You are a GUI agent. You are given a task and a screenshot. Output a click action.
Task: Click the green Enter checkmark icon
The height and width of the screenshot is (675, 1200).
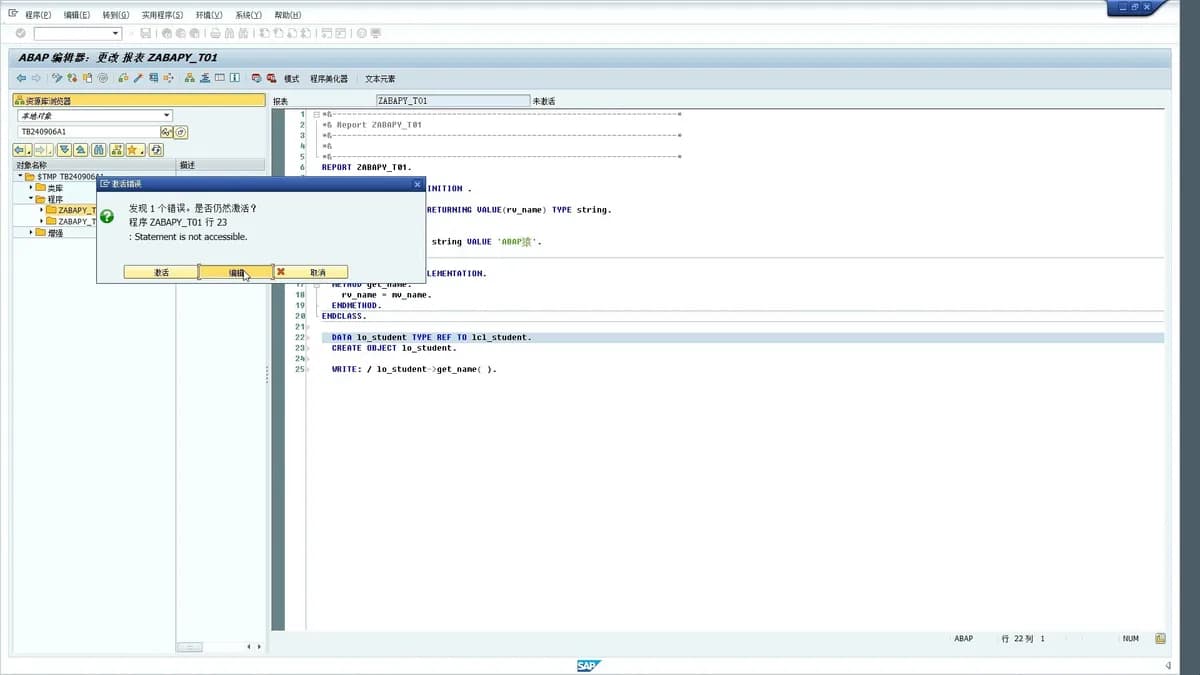pos(20,33)
